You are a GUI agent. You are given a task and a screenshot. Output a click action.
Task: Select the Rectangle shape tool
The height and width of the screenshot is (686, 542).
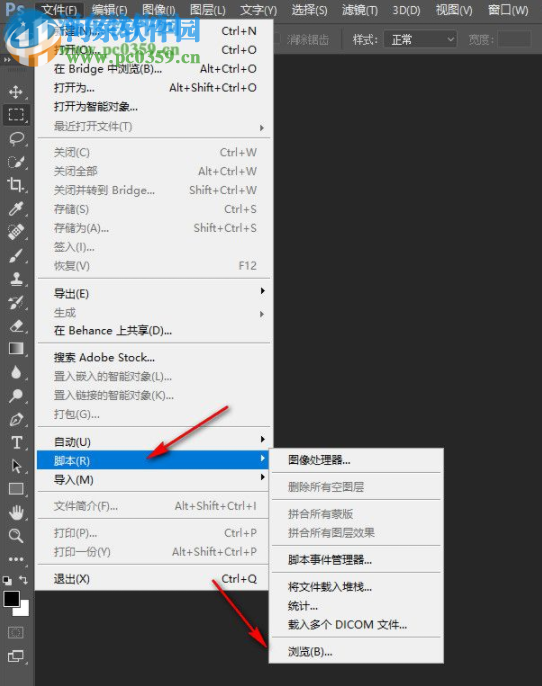point(16,489)
